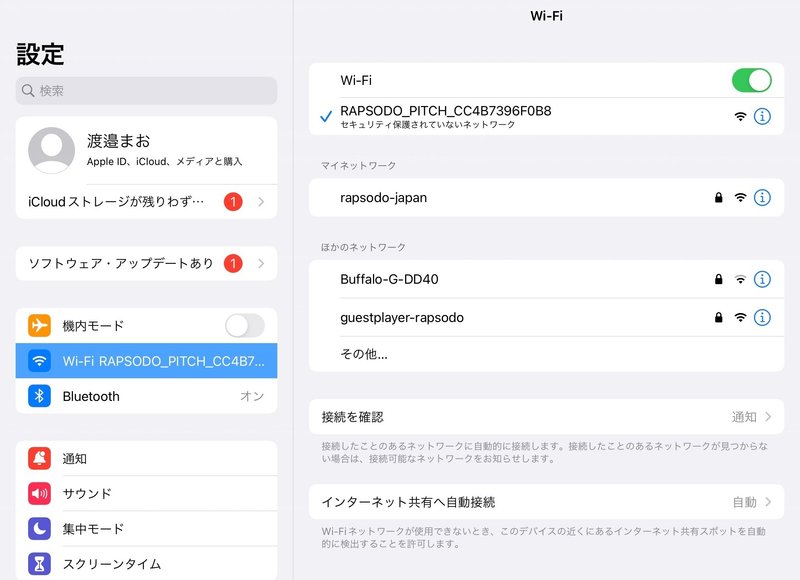Image resolution: width=800 pixels, height=580 pixels.
Task: Click the Bluetooth icon in sidebar
Action: tap(39, 396)
